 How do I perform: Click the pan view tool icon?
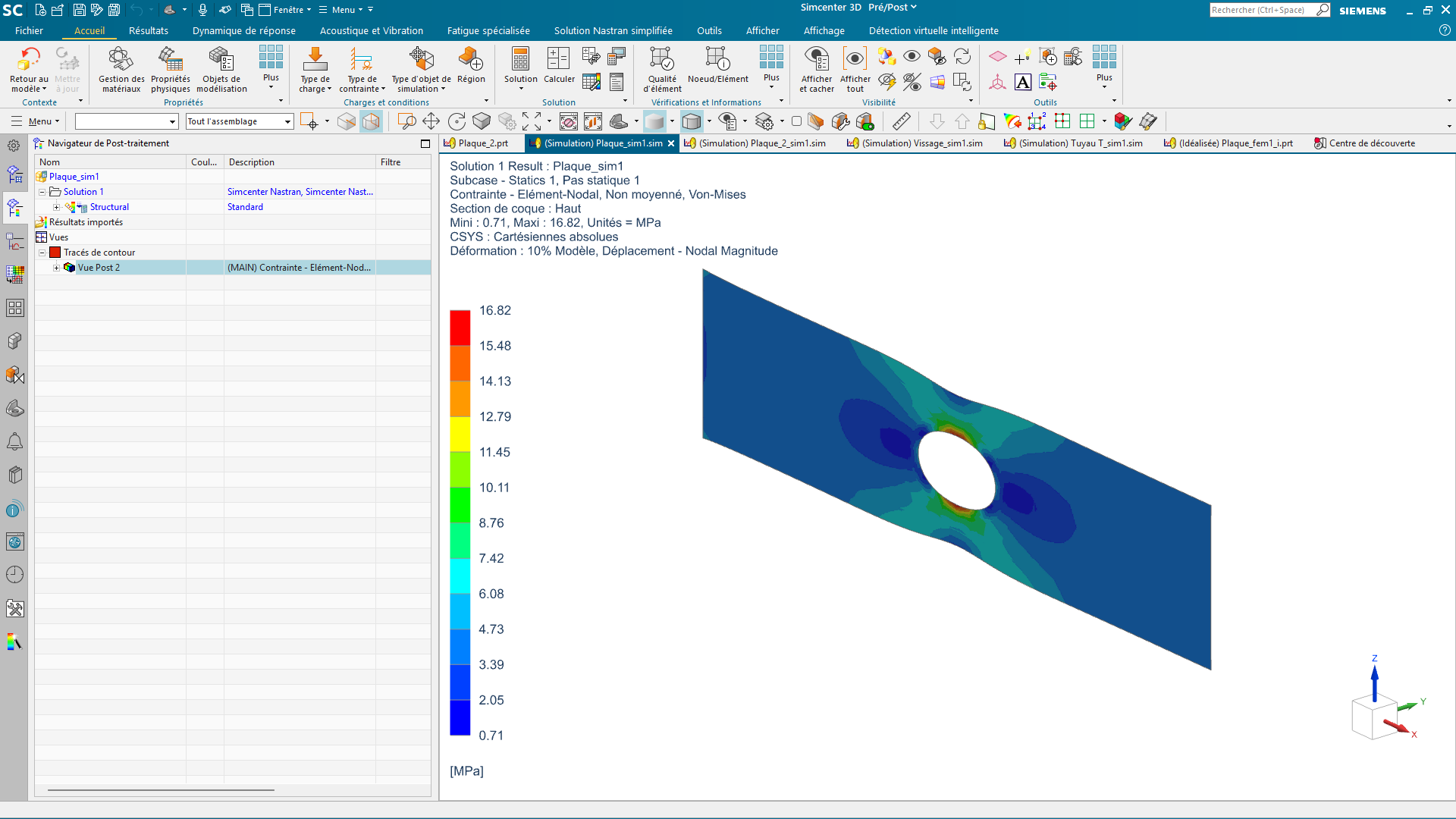[431, 121]
